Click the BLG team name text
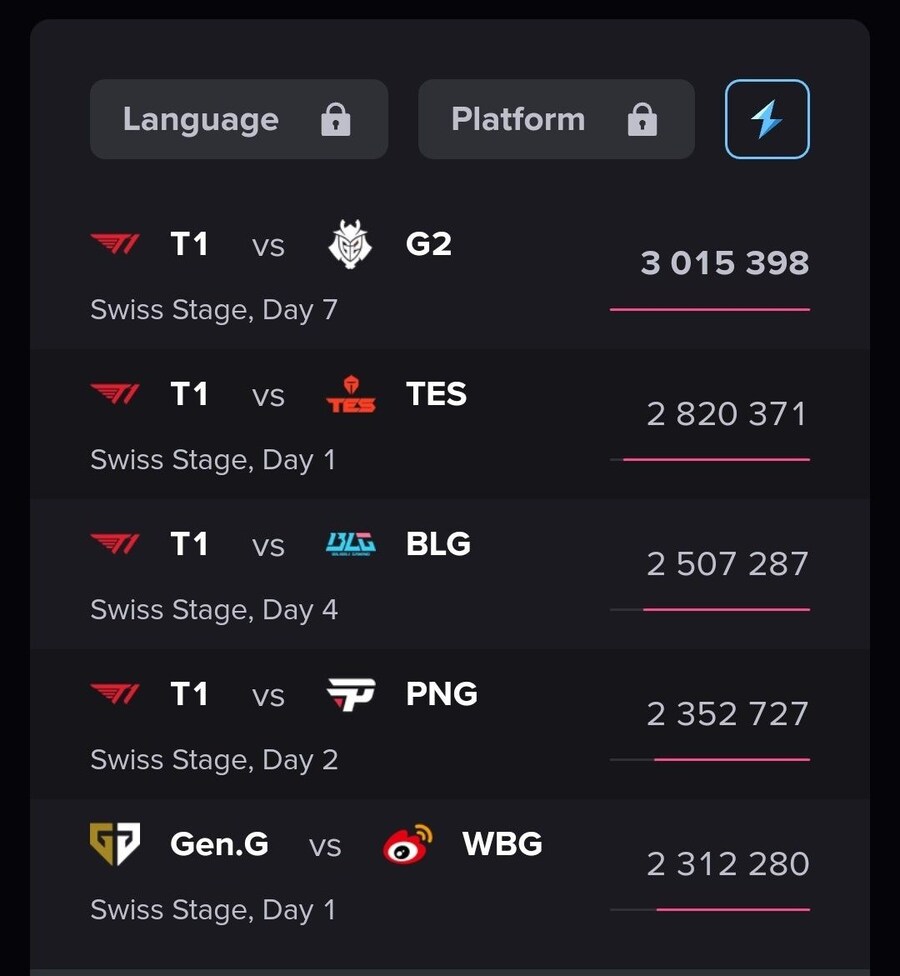This screenshot has width=900, height=976. [x=438, y=544]
